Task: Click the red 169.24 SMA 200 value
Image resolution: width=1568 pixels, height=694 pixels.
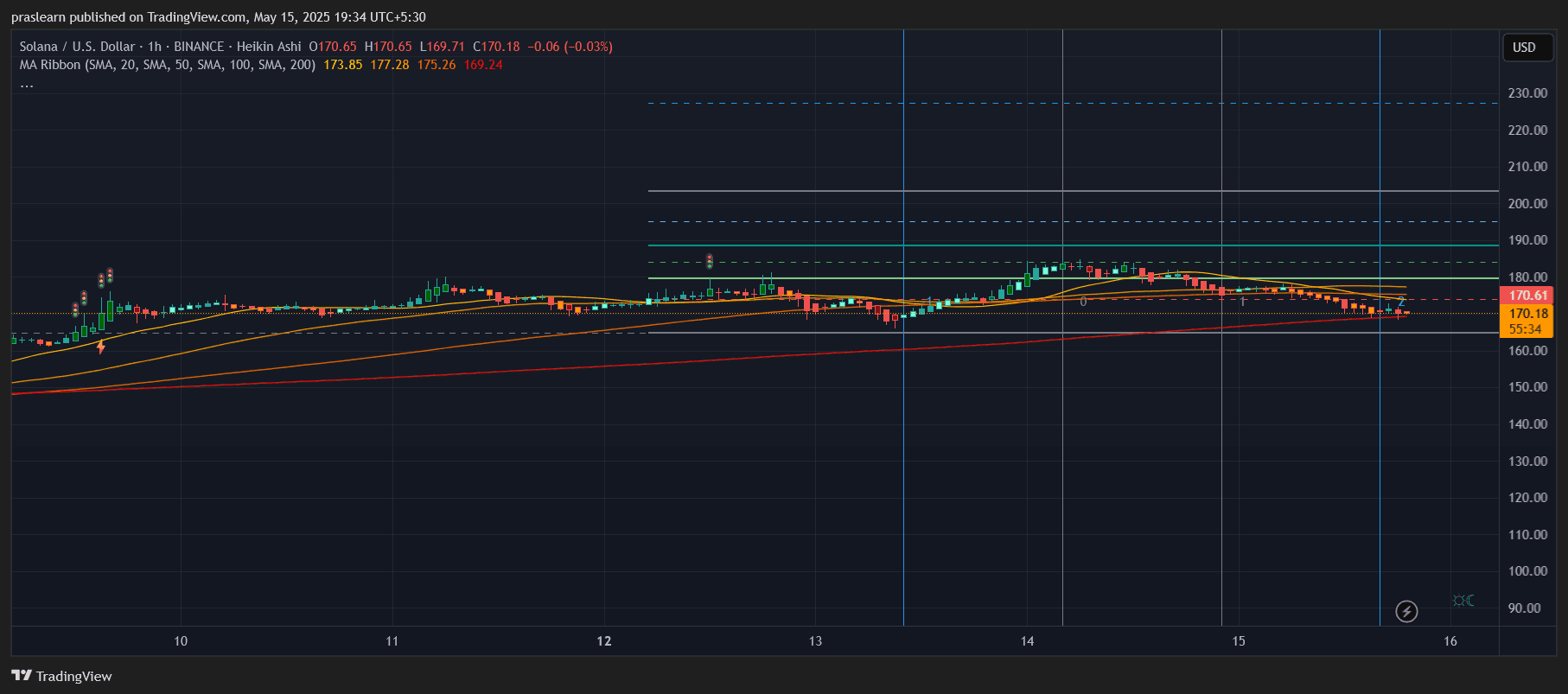Action: pyautogui.click(x=482, y=65)
